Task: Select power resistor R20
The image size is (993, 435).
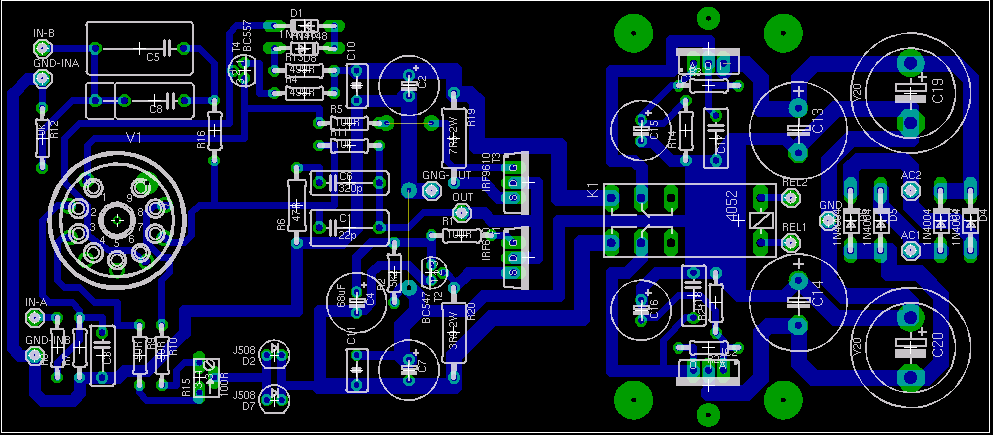Action: [x=454, y=331]
